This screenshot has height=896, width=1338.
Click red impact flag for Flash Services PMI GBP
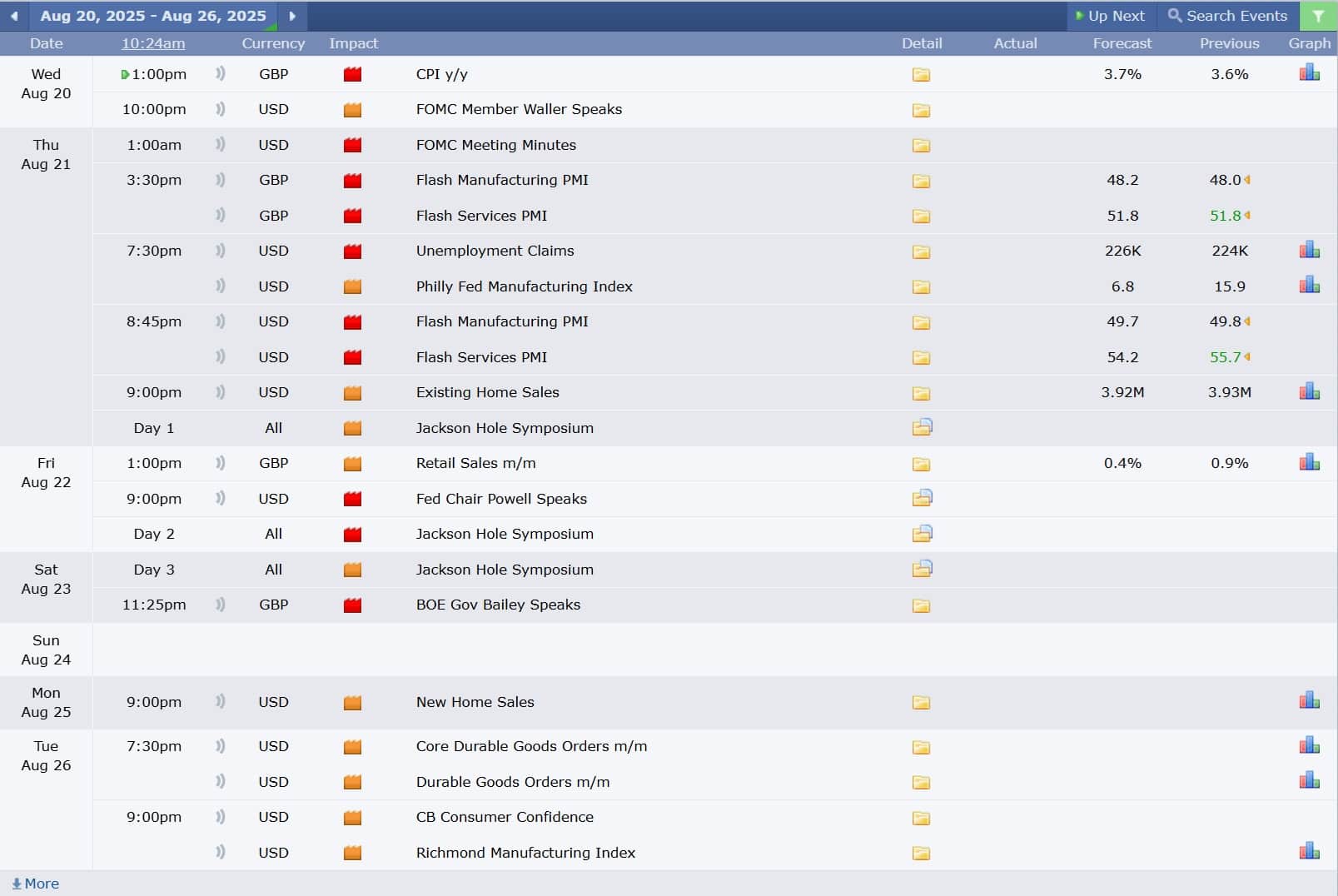352,216
